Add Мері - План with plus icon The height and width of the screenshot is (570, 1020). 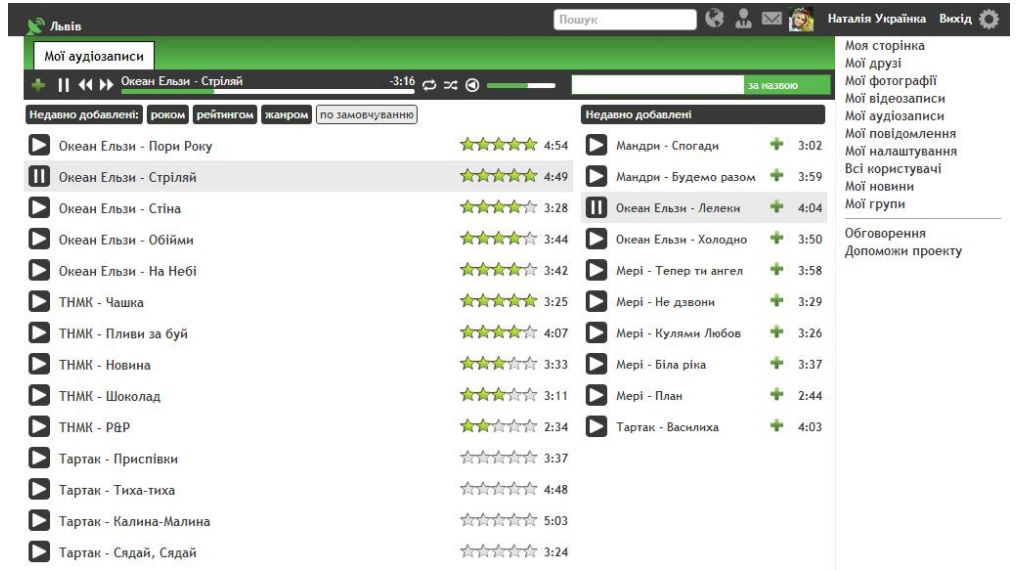777,394
